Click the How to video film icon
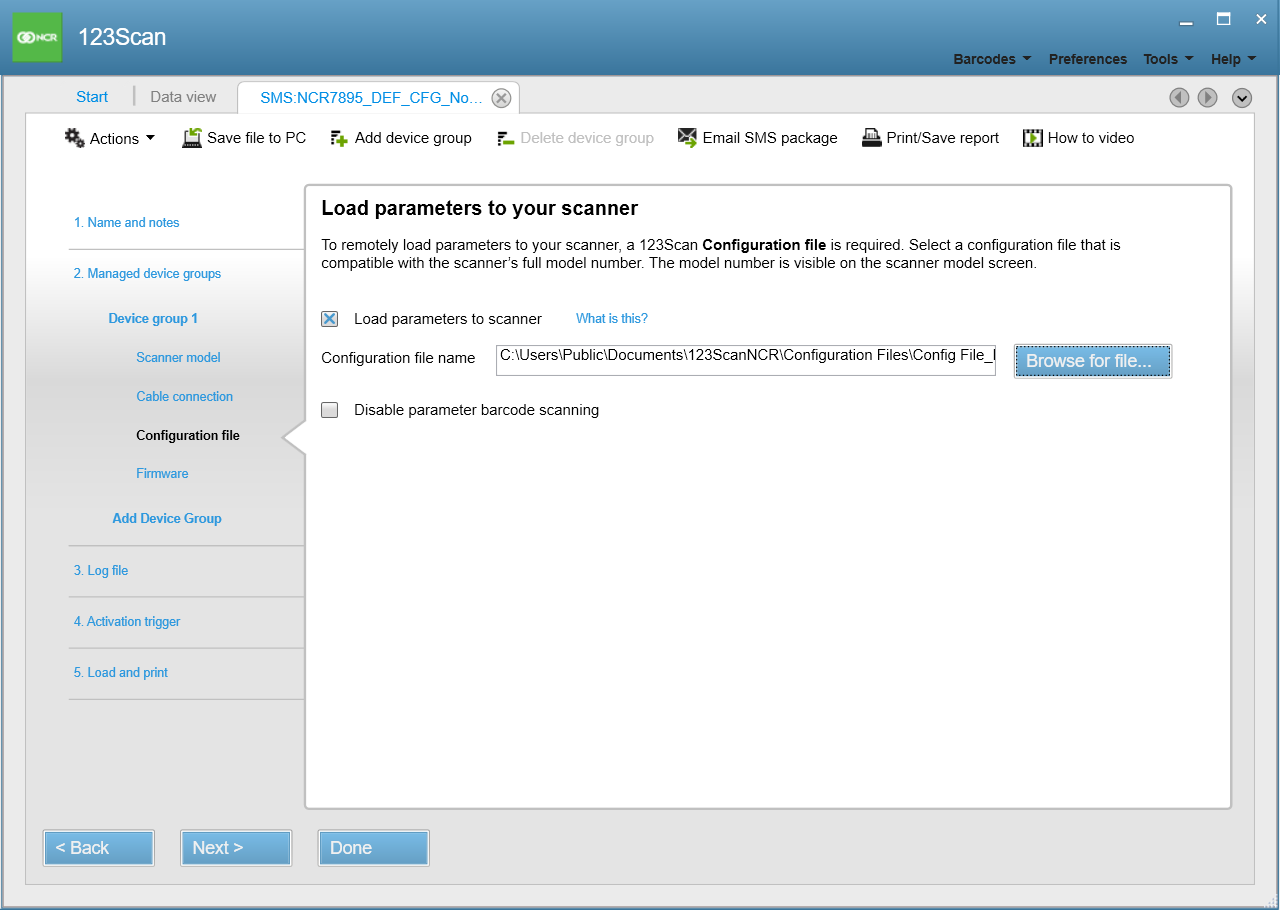This screenshot has width=1280, height=910. pyautogui.click(x=1033, y=138)
